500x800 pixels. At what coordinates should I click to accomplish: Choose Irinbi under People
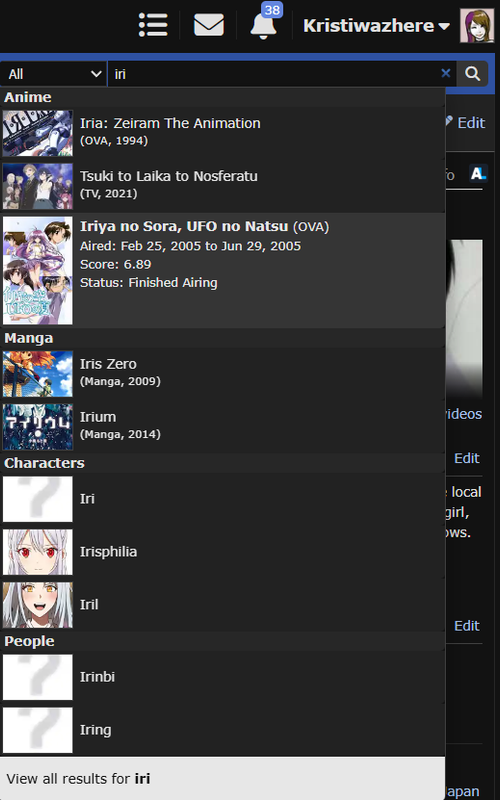[222, 677]
